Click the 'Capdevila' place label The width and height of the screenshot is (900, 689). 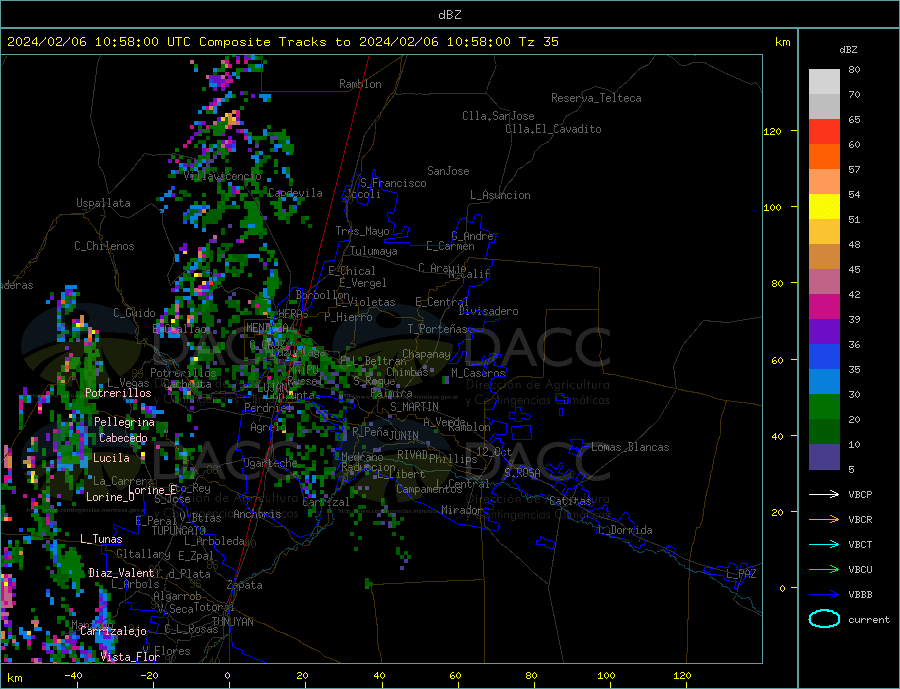point(295,193)
